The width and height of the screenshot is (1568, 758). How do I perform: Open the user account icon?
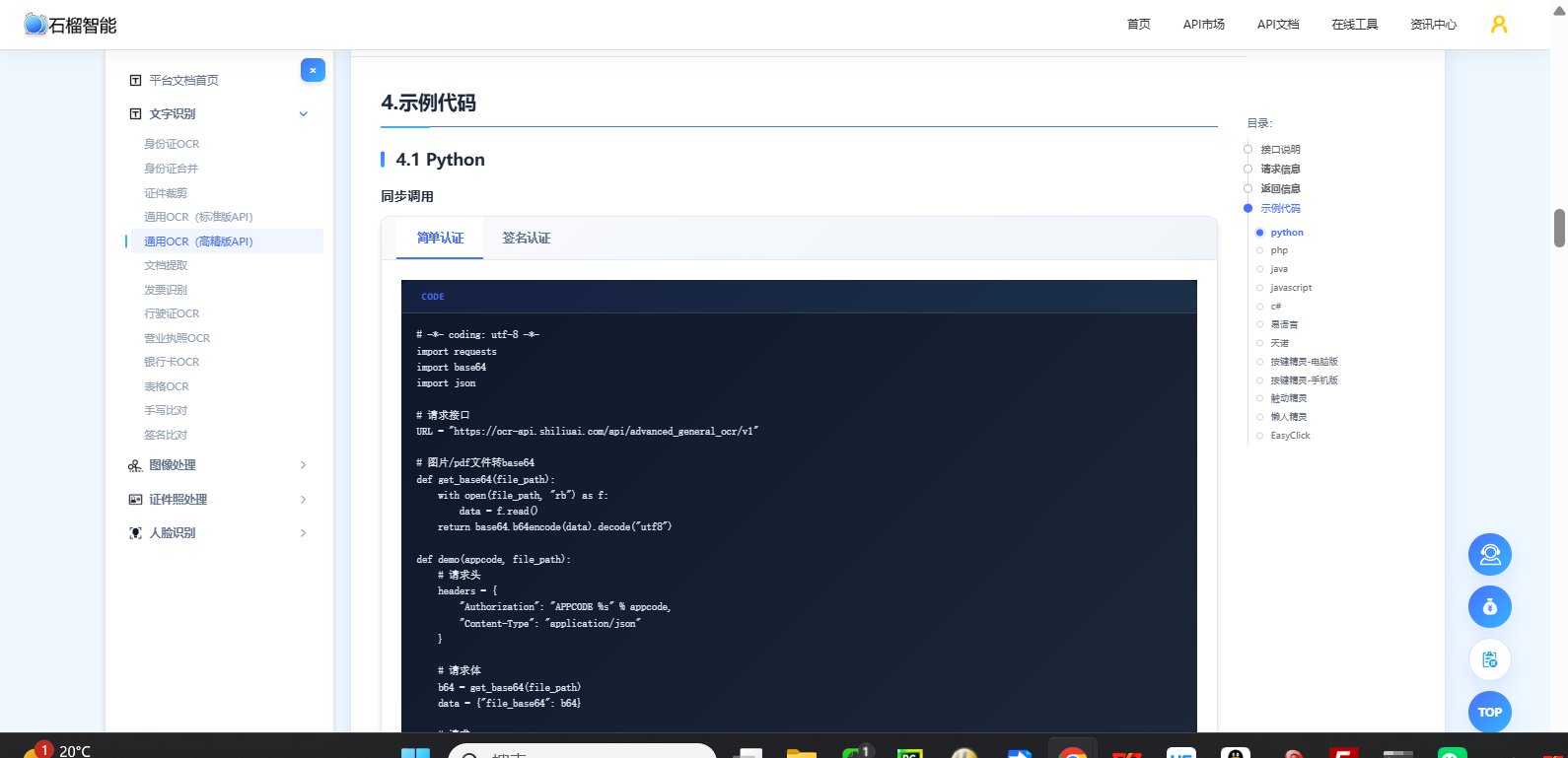point(1499,25)
